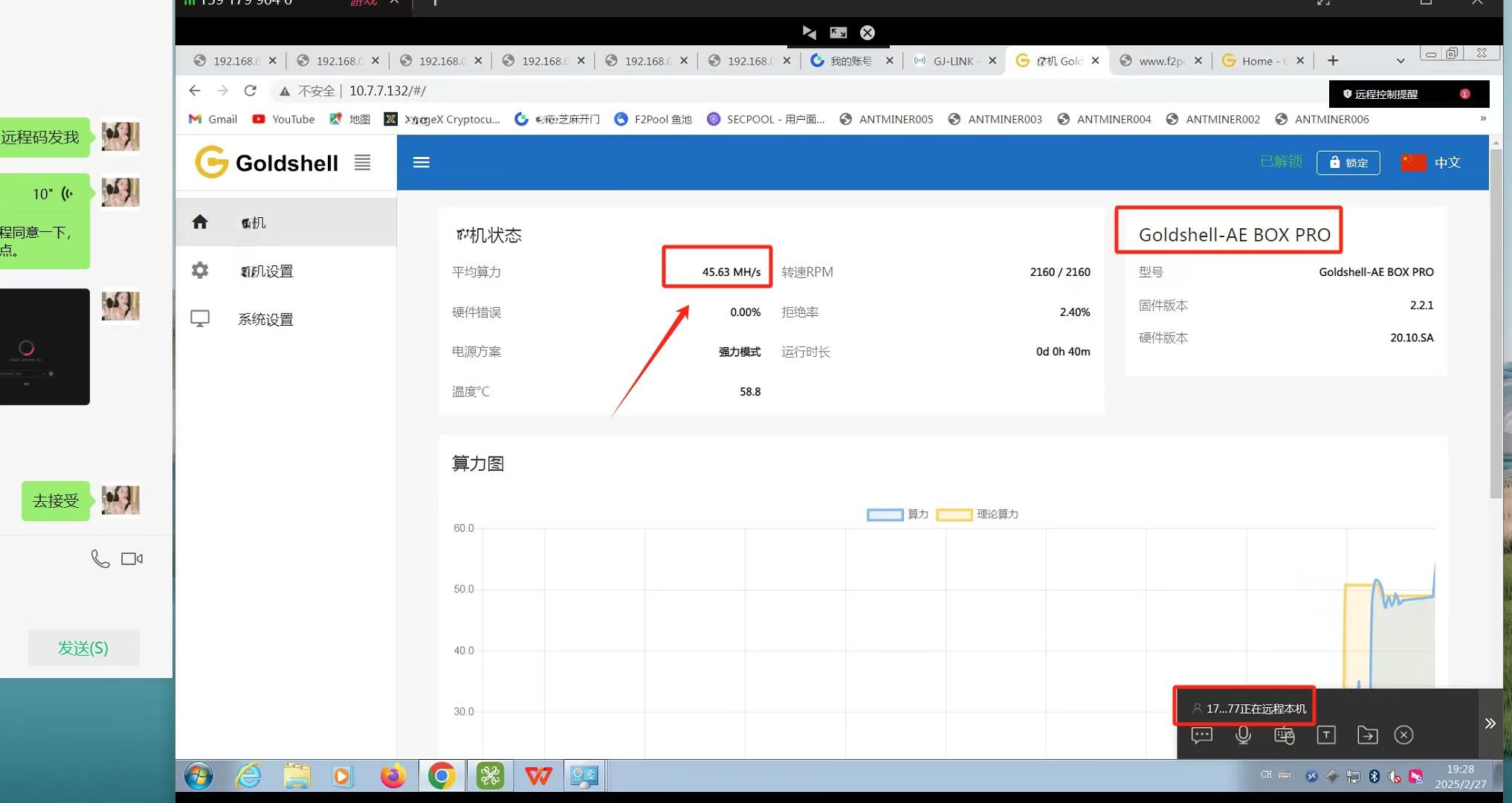Open the home miner page icon in sidebar

200,222
